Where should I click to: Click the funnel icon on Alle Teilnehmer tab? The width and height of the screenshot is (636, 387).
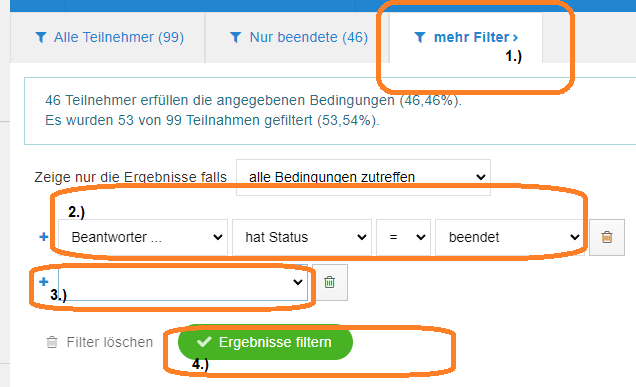point(41,37)
